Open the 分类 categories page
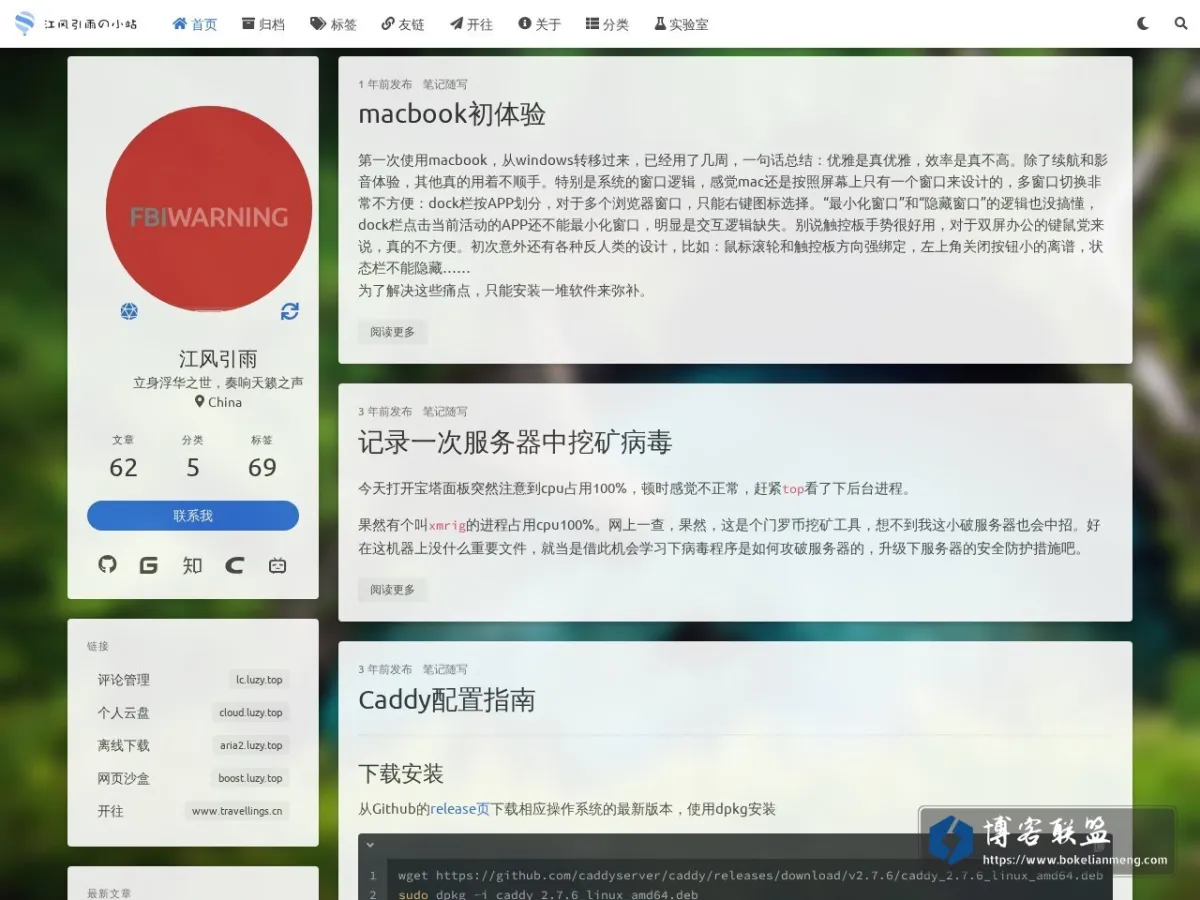Screen dimensions: 1200x900 click(x=607, y=24)
